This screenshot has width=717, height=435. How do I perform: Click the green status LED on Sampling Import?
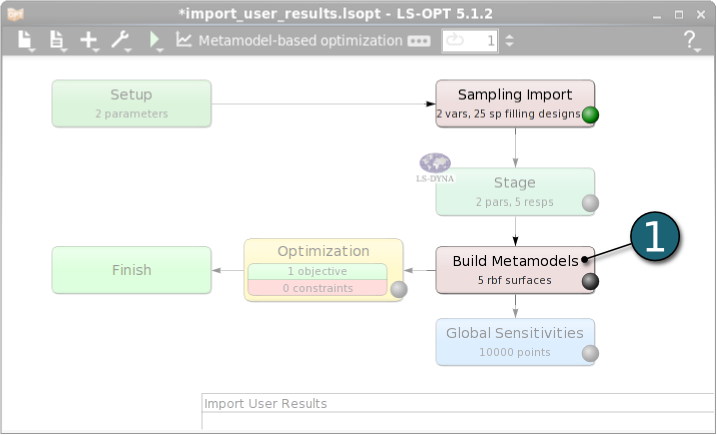pyautogui.click(x=590, y=114)
